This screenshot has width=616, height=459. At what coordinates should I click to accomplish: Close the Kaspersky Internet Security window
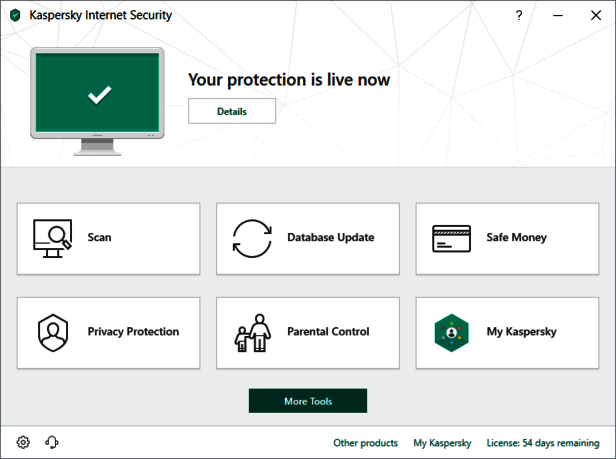pyautogui.click(x=595, y=15)
